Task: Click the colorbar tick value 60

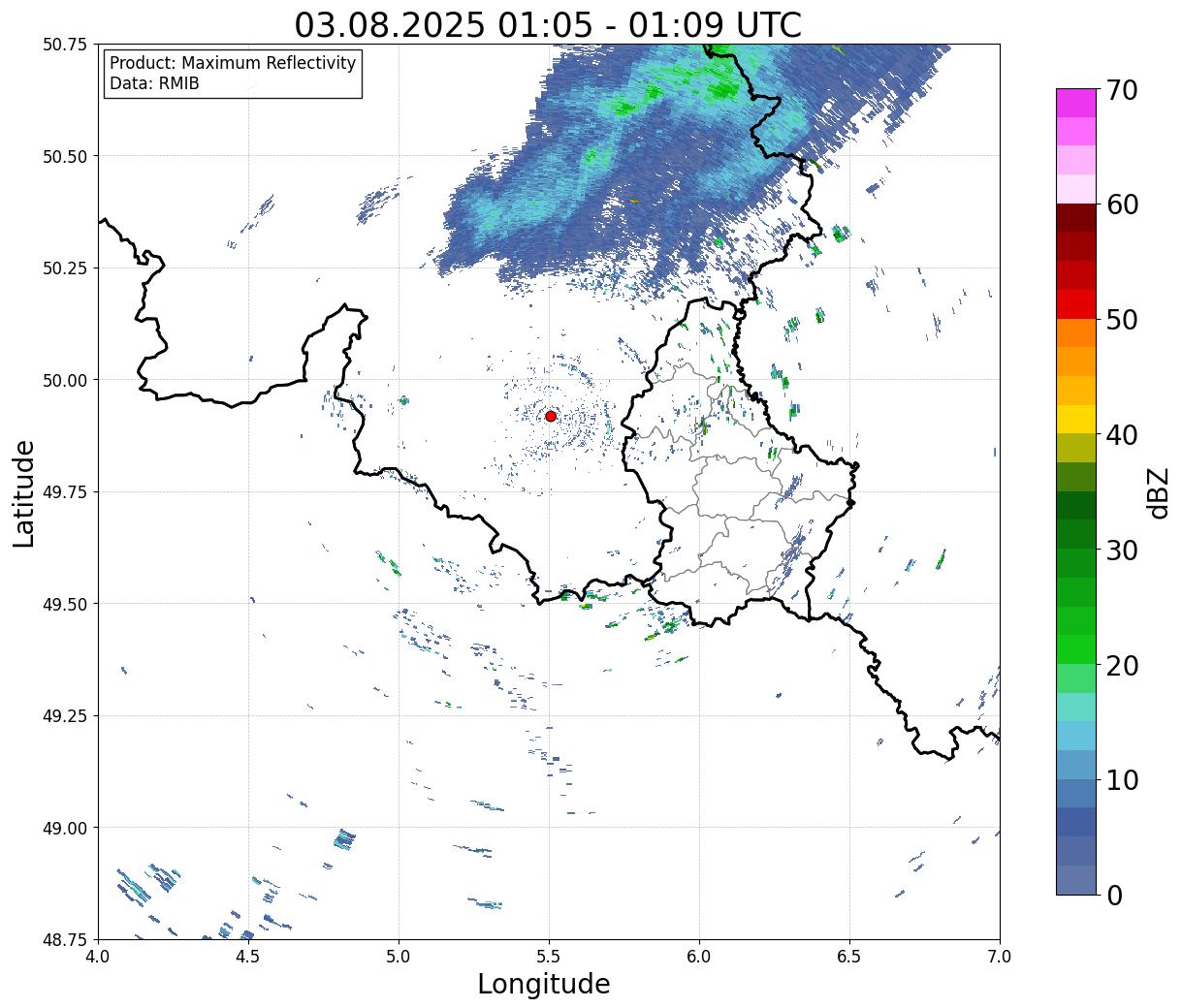Action: (x=1121, y=205)
